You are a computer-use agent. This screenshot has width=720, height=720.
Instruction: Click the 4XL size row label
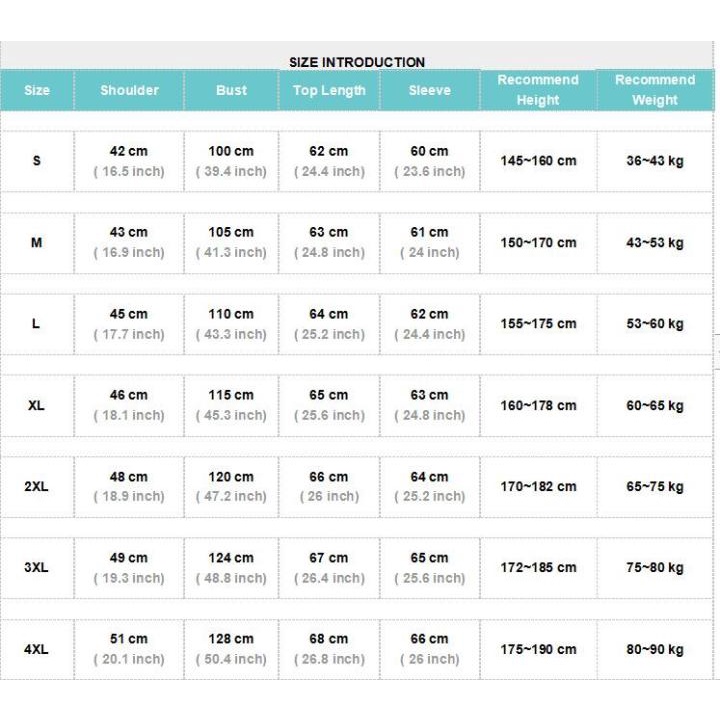point(37,649)
